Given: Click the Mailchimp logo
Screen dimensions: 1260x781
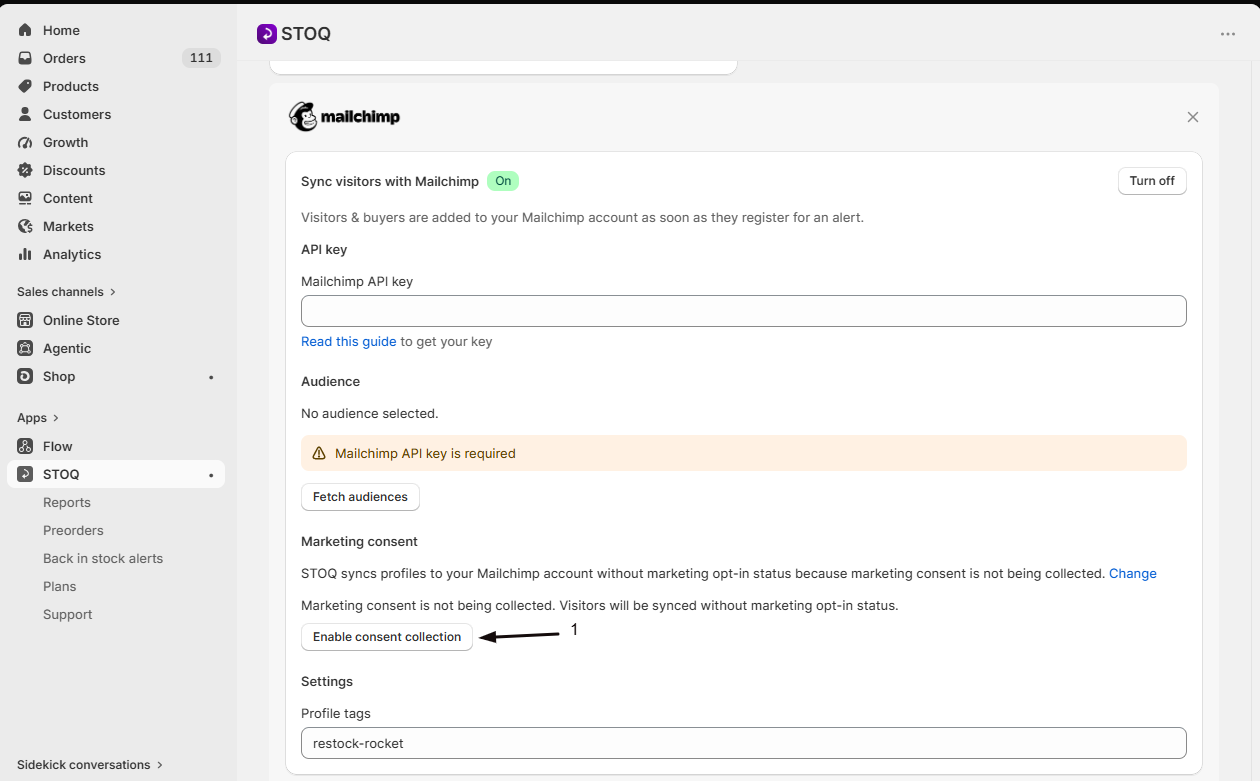Looking at the screenshot, I should 344,117.
